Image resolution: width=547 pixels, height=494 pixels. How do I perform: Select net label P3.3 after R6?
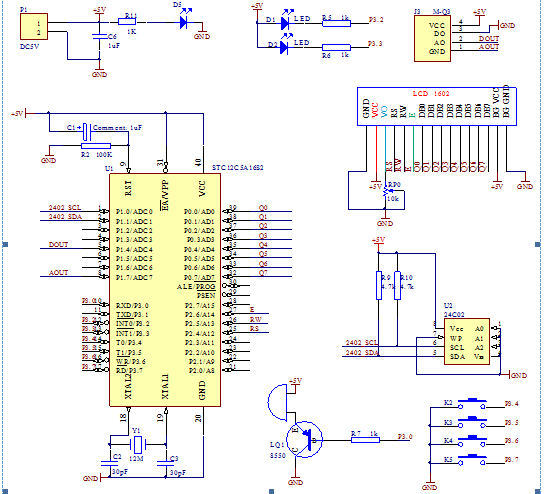(375, 44)
